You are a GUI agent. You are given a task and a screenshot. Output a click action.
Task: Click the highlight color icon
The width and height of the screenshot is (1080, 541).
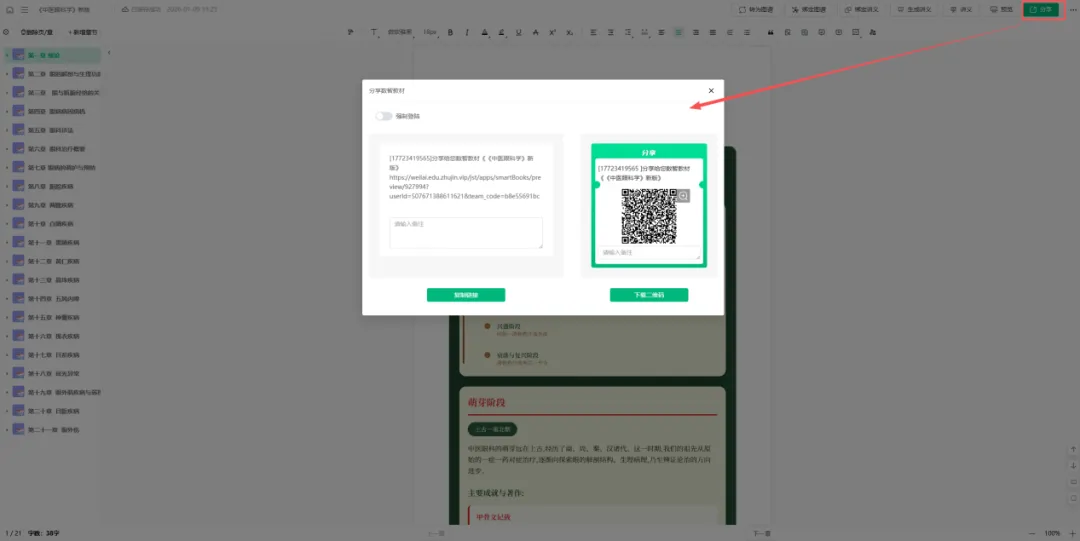501,32
